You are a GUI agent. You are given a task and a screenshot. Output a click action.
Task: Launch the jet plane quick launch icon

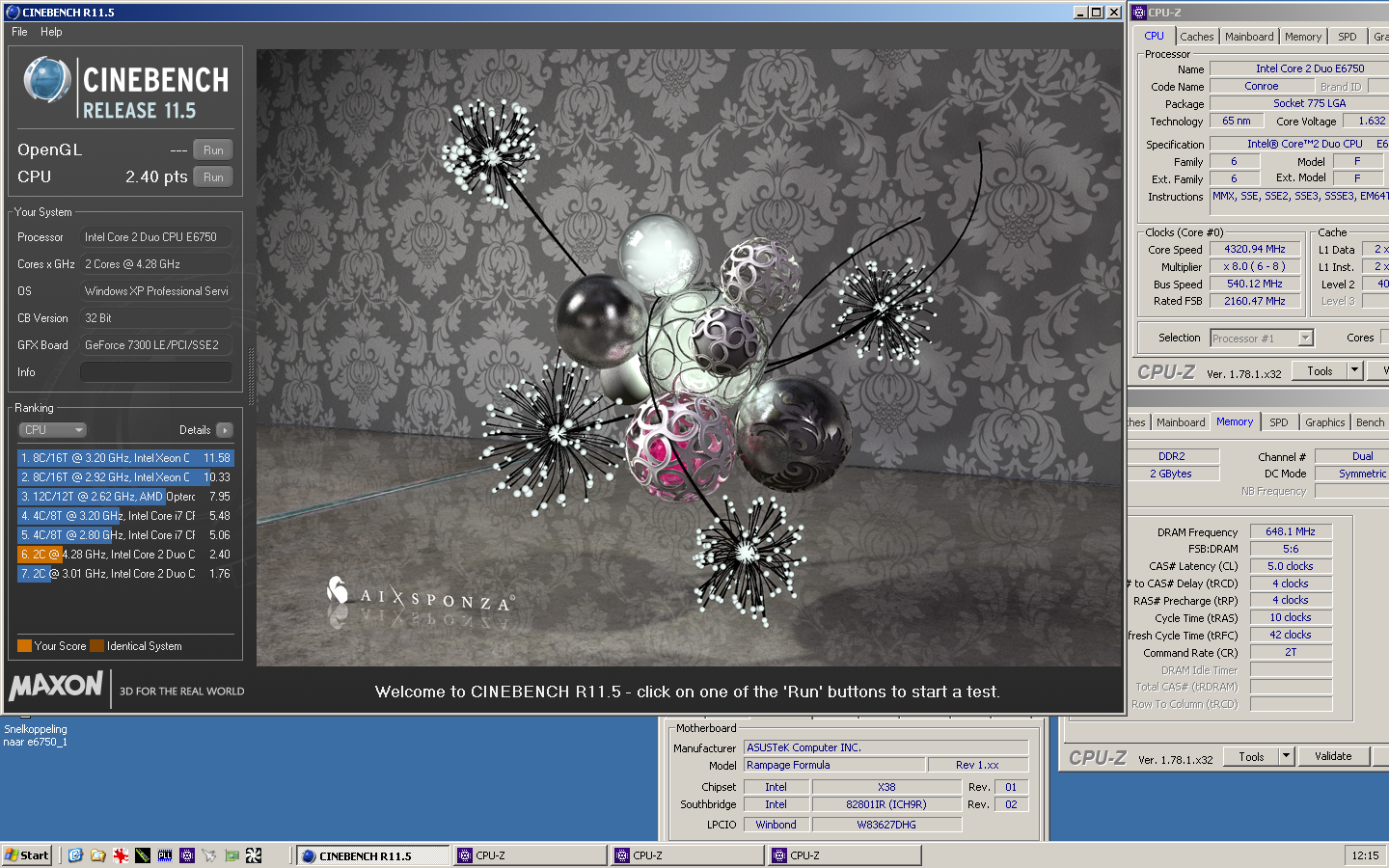coord(209,855)
